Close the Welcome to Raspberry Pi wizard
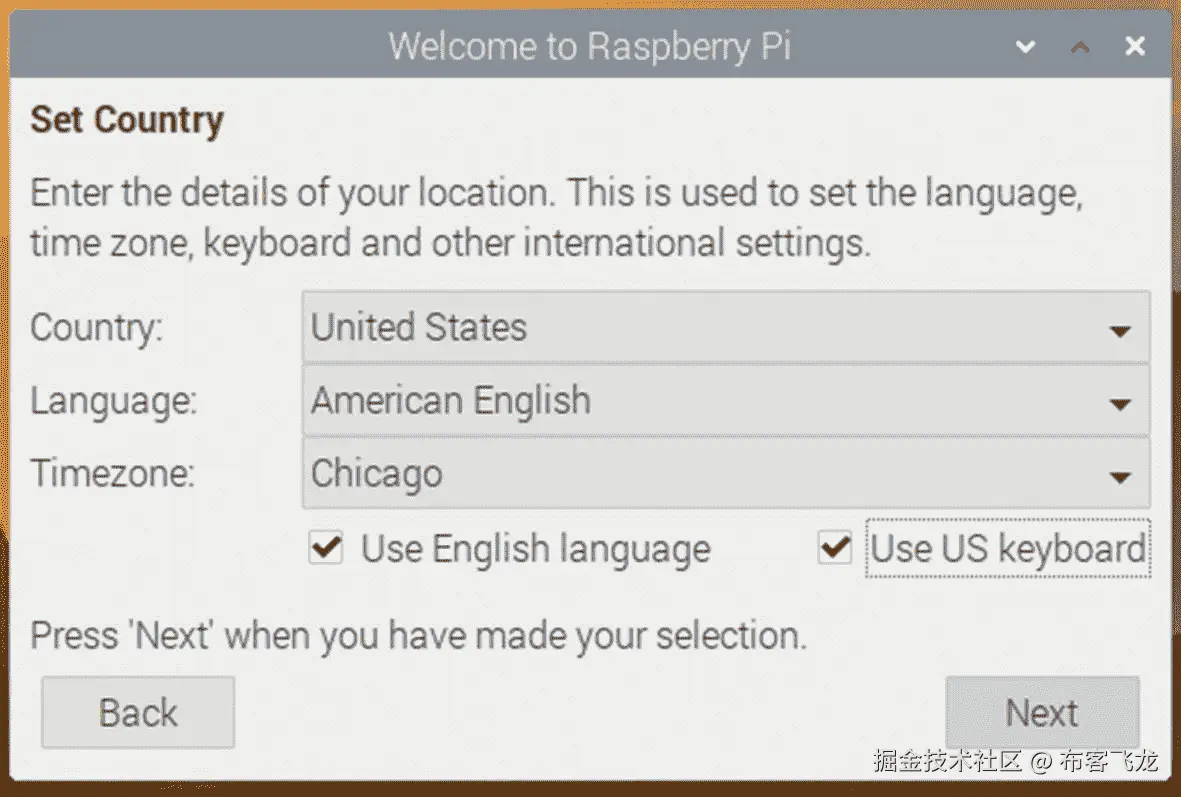The image size is (1181, 797). click(x=1134, y=46)
